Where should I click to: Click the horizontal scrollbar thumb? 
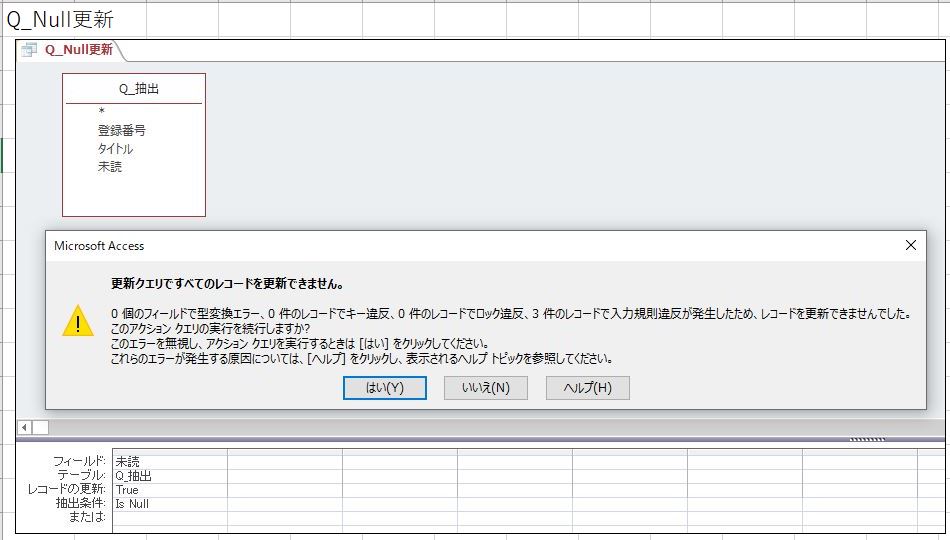click(40, 427)
